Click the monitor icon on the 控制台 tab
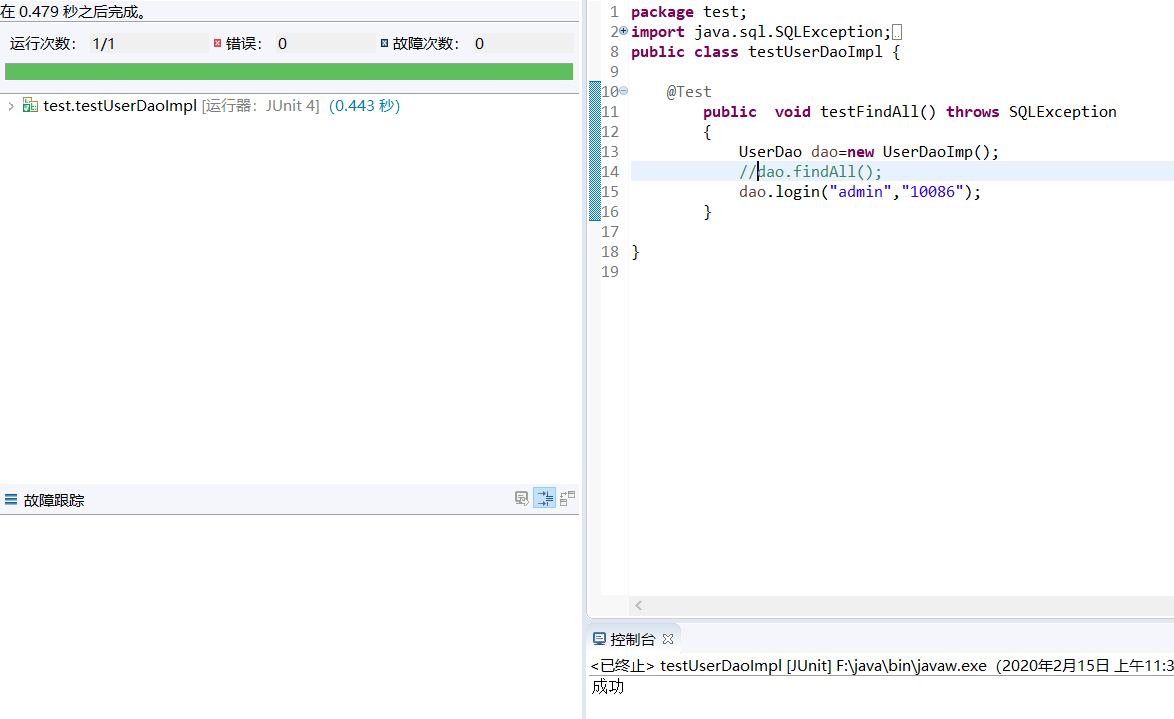1174x719 pixels. click(x=599, y=639)
